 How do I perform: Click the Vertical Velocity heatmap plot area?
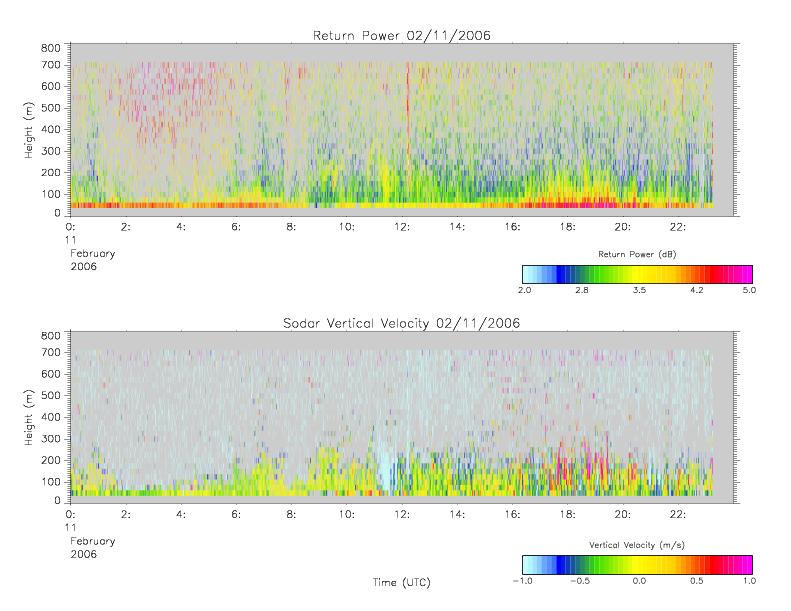click(402, 417)
